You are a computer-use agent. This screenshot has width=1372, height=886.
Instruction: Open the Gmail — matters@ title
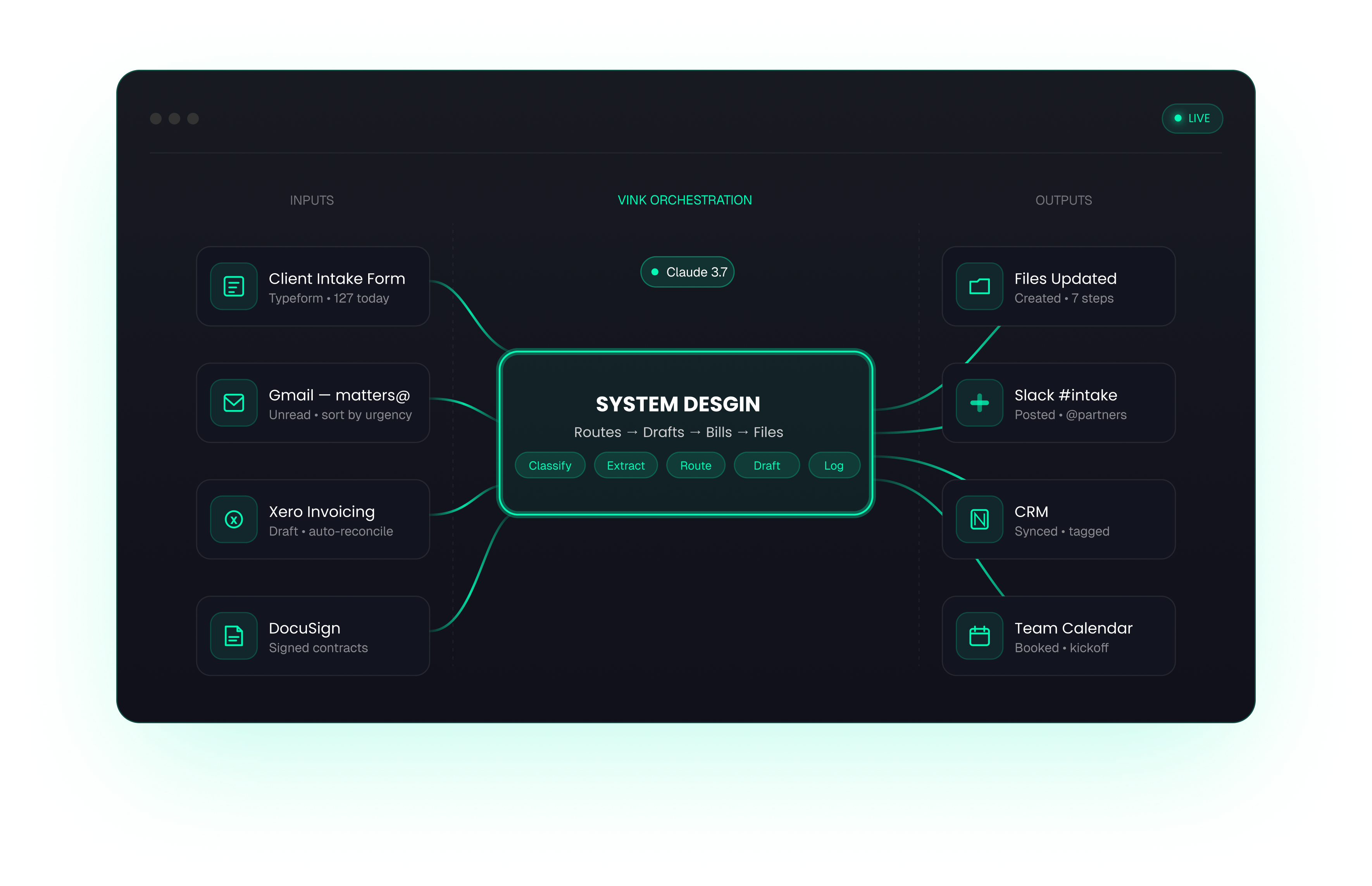[340, 395]
